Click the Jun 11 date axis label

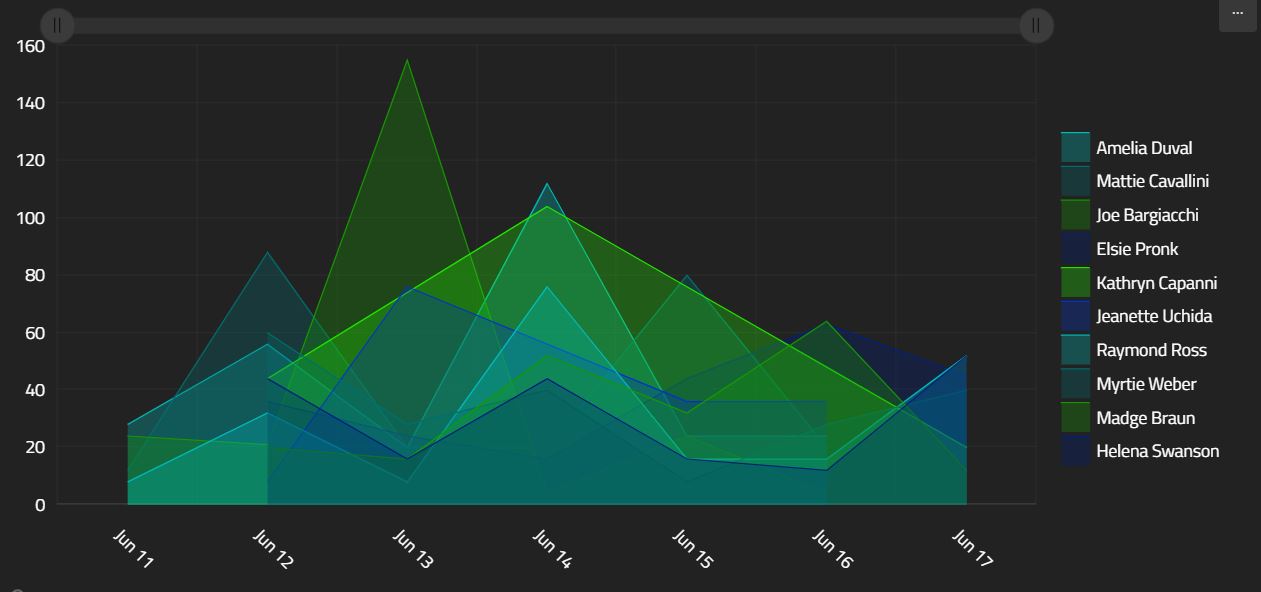[133, 549]
